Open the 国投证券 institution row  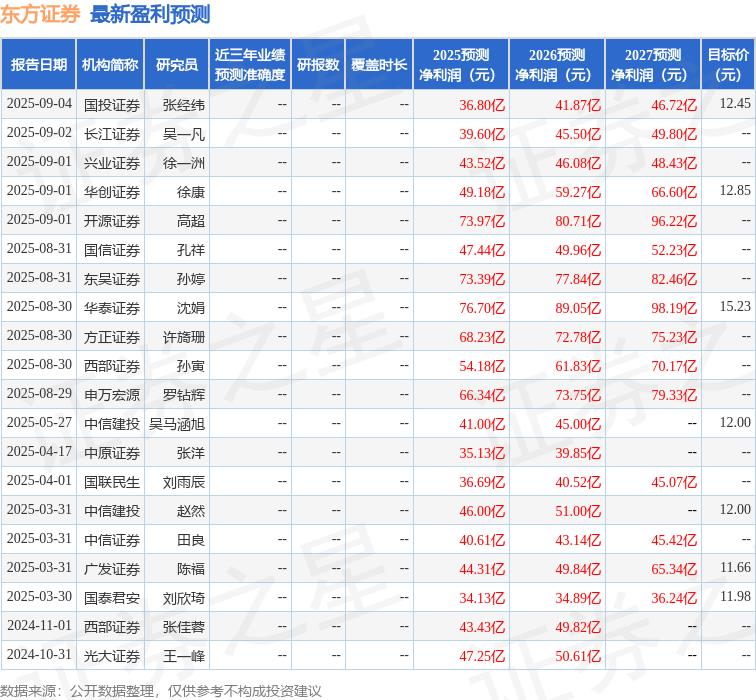[x=111, y=104]
